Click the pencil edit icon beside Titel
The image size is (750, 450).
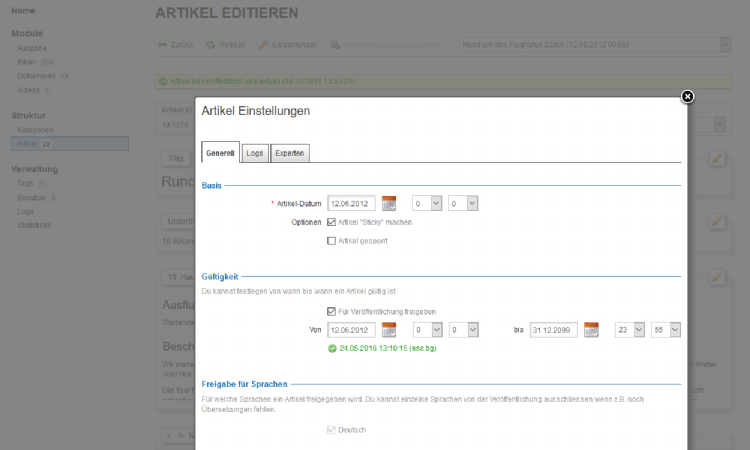pyautogui.click(x=716, y=158)
